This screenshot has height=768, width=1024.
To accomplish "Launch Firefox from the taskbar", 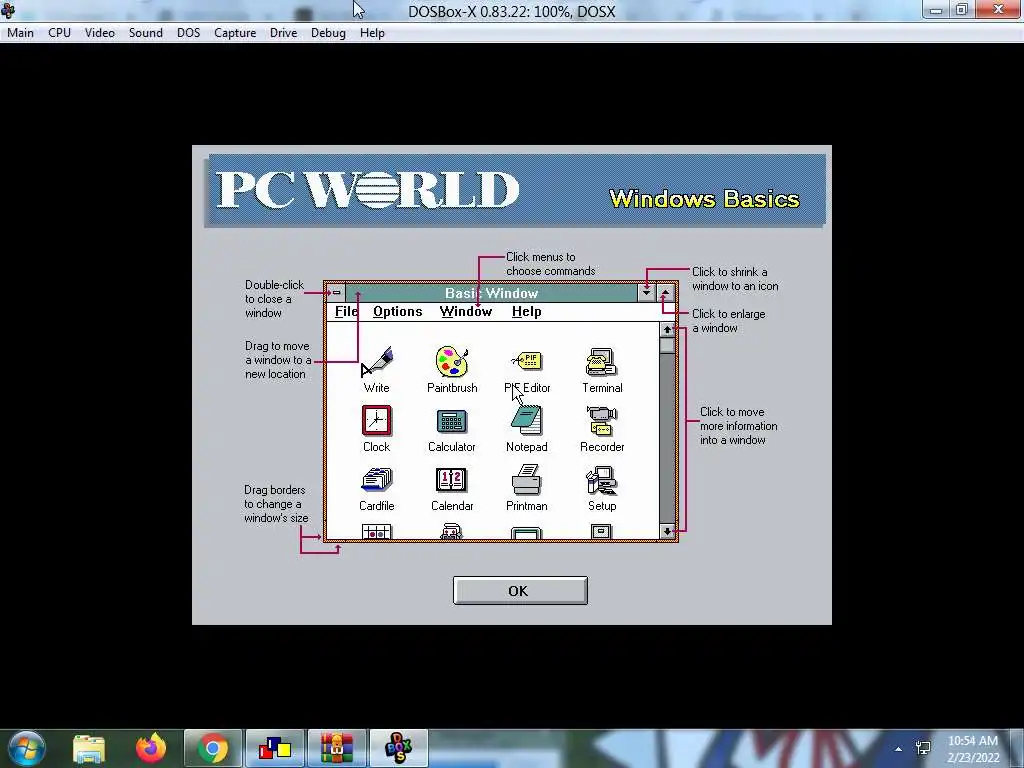I will [x=151, y=748].
